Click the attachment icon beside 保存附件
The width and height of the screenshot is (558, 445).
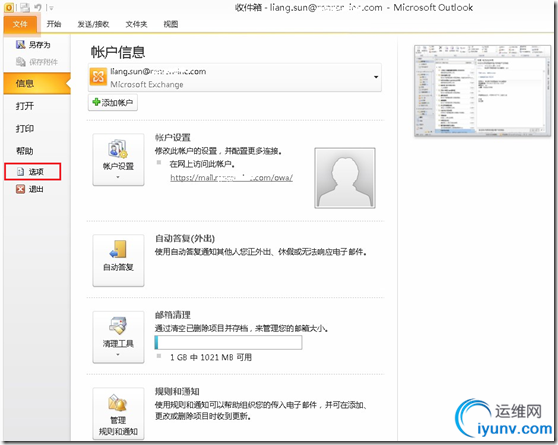21,62
